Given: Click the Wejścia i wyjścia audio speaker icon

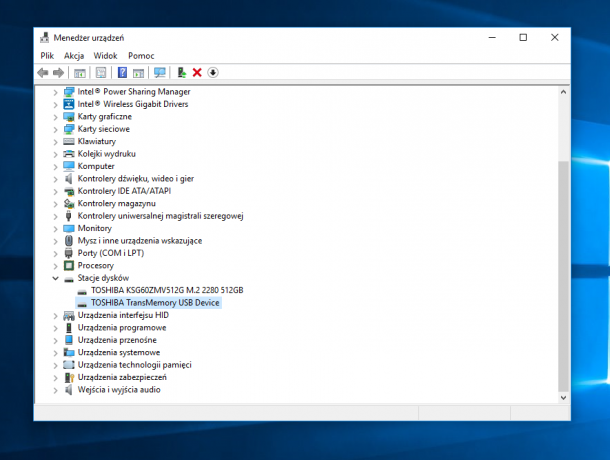Looking at the screenshot, I should (x=69, y=390).
